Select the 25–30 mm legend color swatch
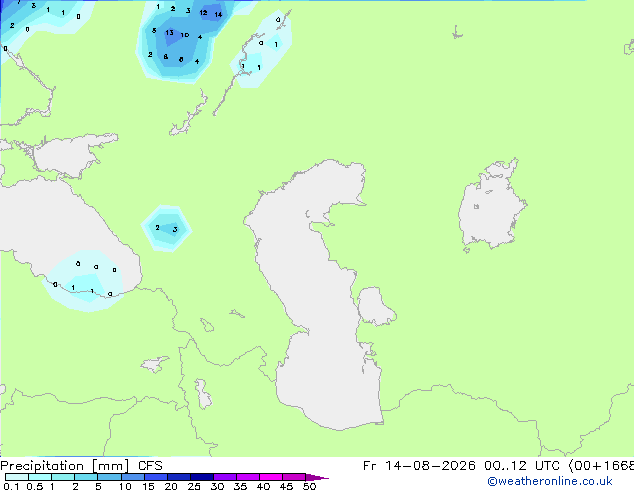 coord(202,477)
